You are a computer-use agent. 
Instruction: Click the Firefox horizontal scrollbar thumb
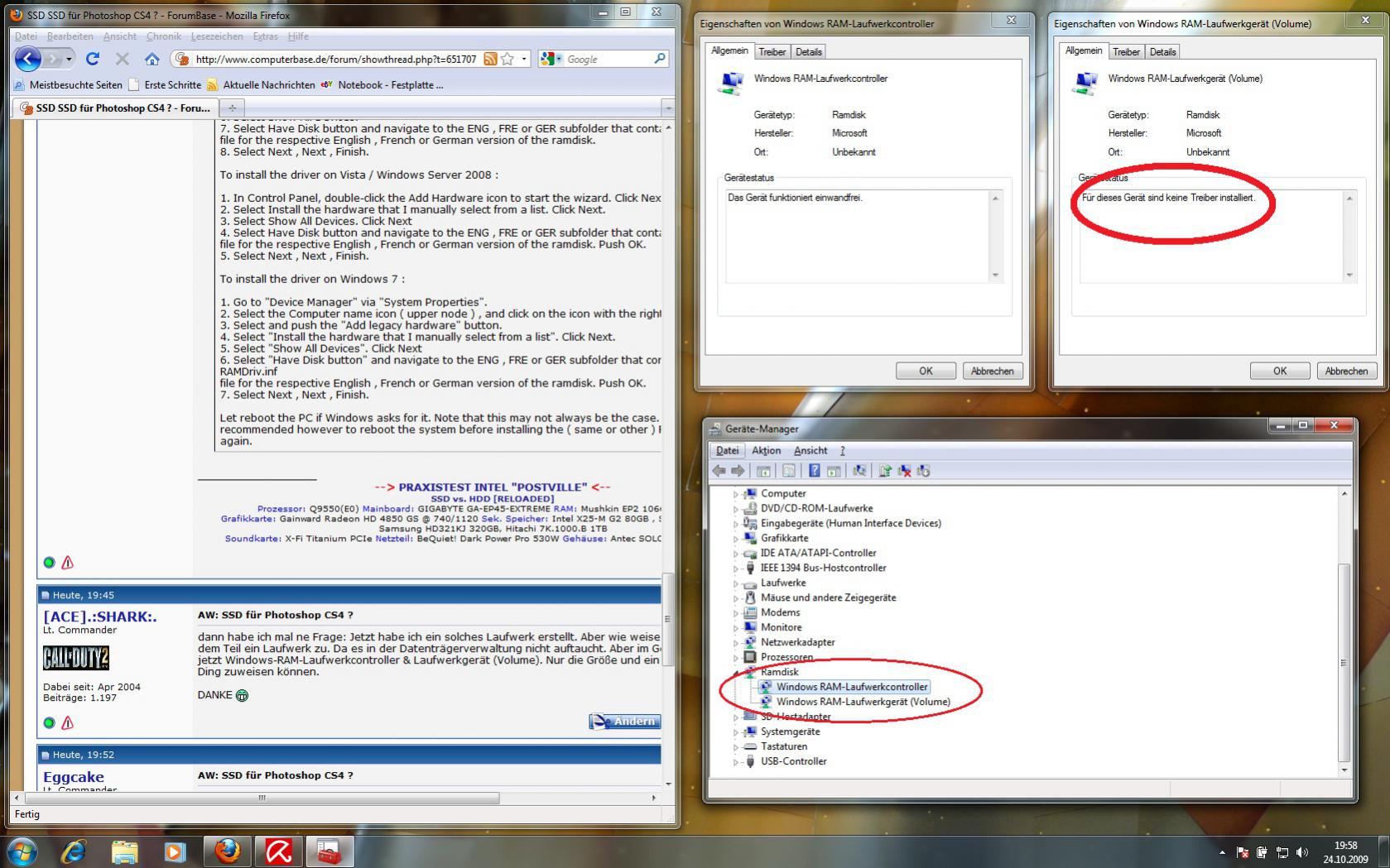click(262, 798)
